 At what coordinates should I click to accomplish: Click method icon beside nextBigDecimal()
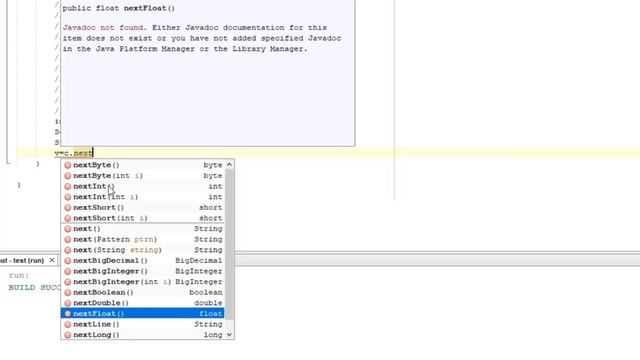[x=68, y=260]
